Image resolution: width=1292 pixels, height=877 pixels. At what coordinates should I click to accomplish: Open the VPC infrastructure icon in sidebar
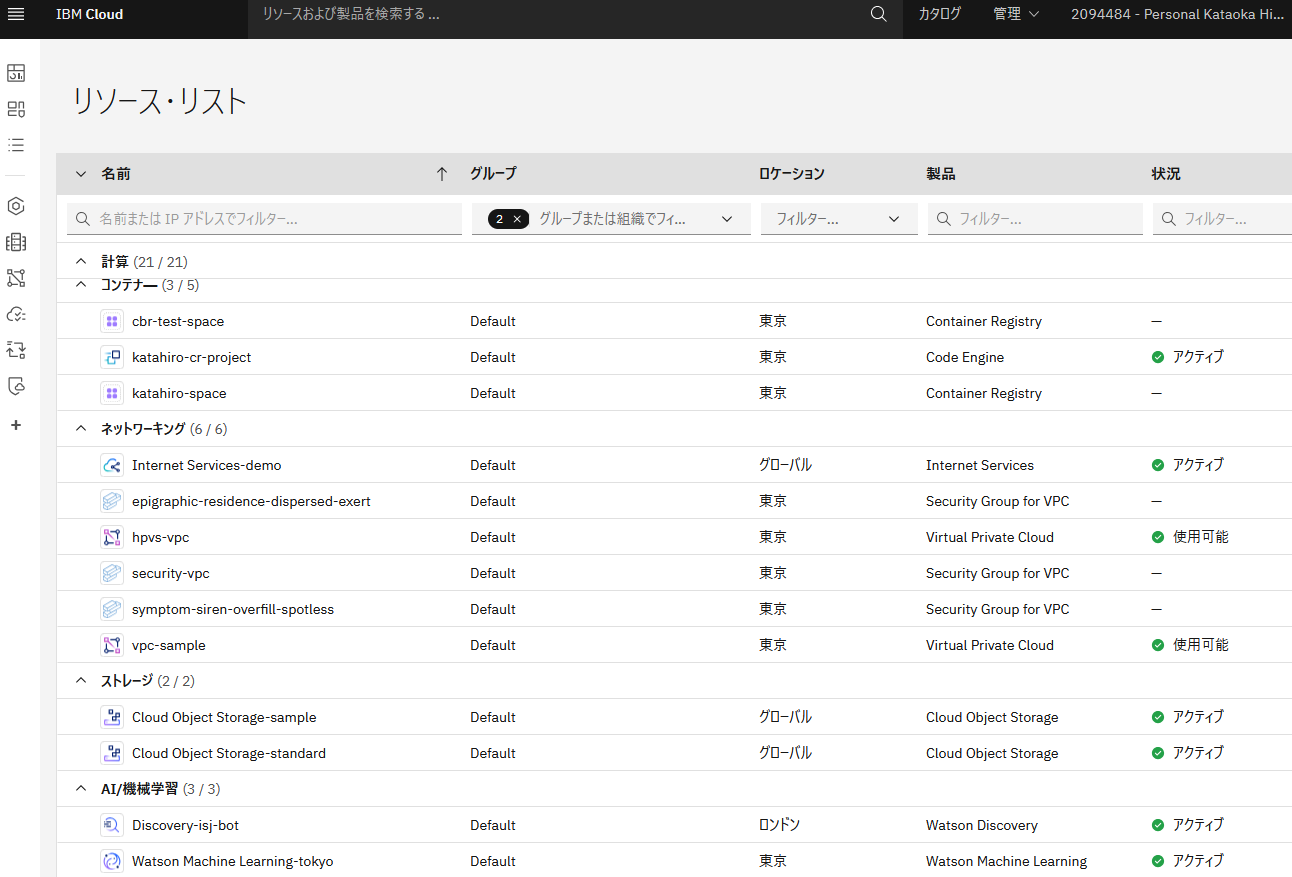click(16, 278)
